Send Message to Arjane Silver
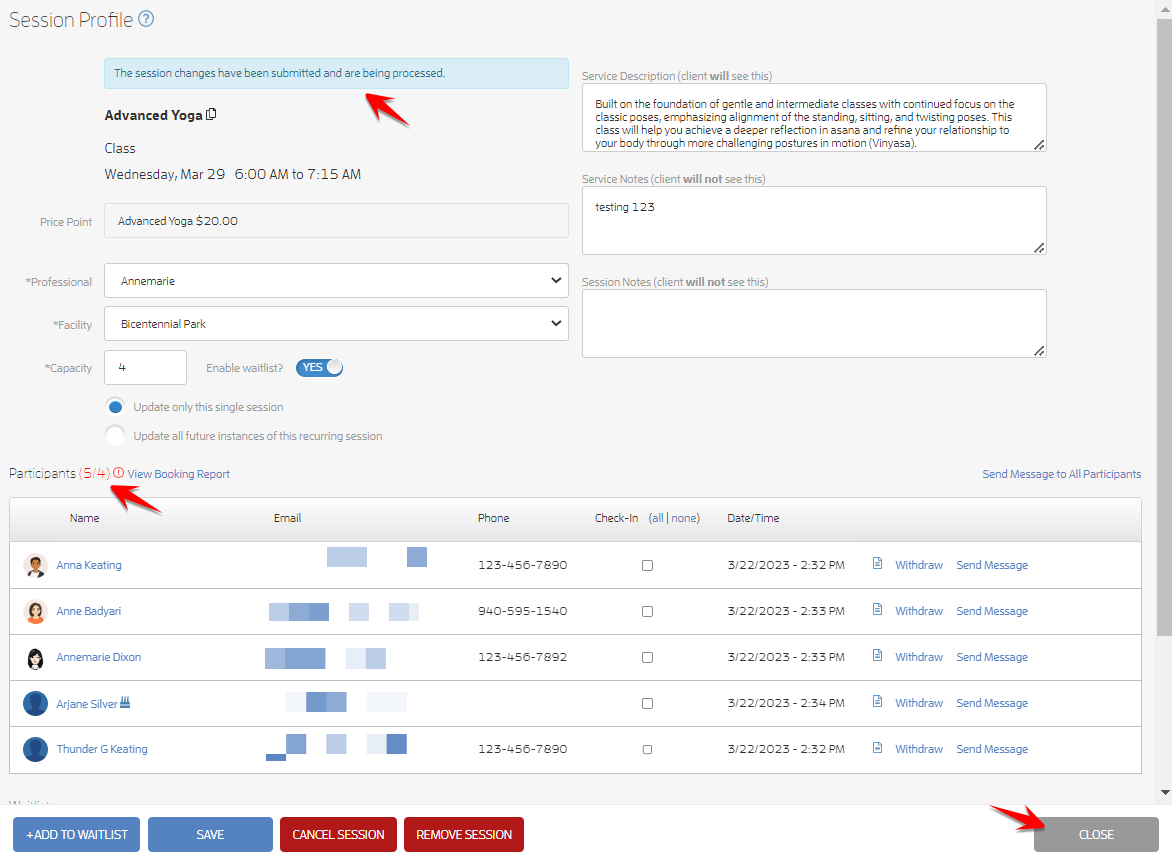Image resolution: width=1172 pixels, height=863 pixels. 992,703
